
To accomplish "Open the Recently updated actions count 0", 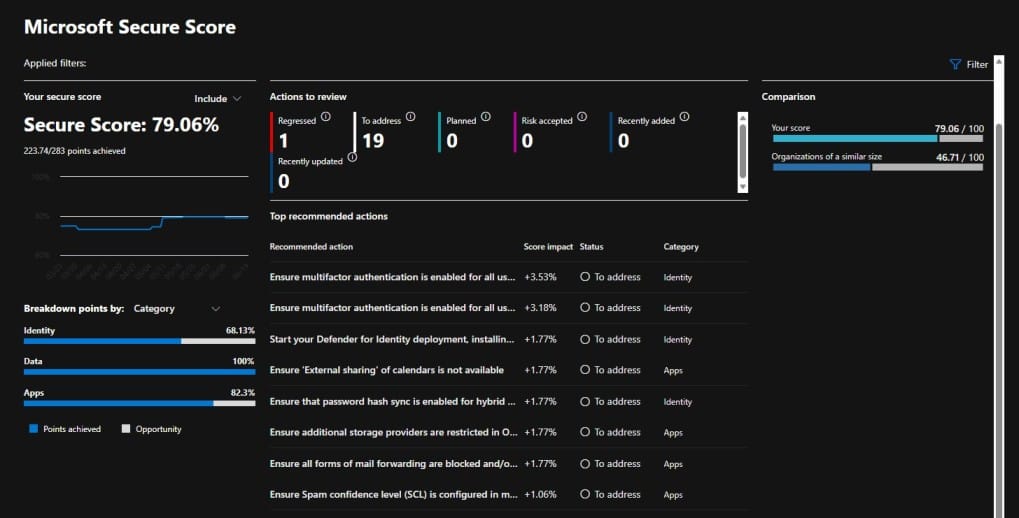I will point(283,181).
